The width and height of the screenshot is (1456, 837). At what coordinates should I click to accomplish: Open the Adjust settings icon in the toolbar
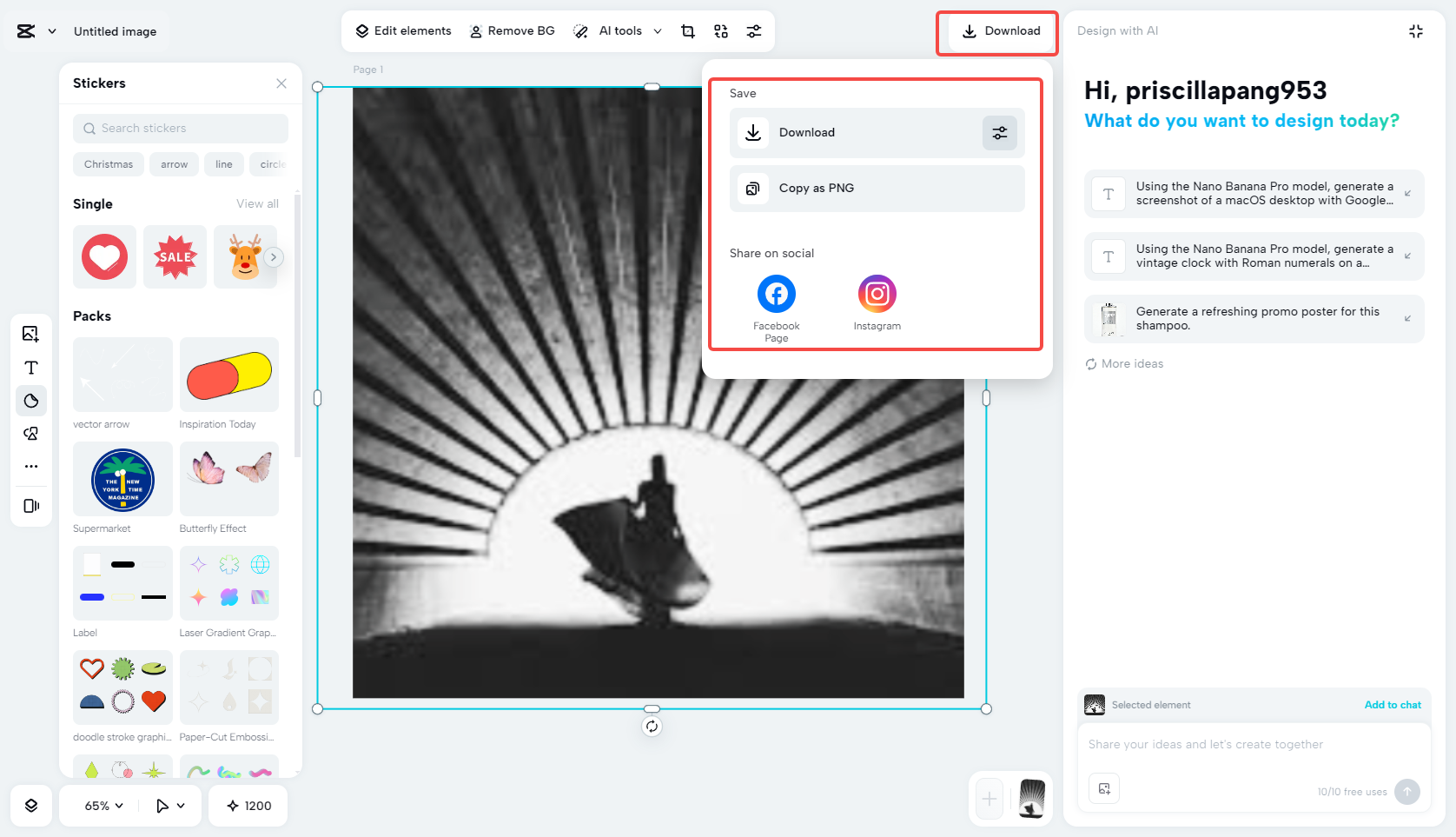pyautogui.click(x=753, y=30)
